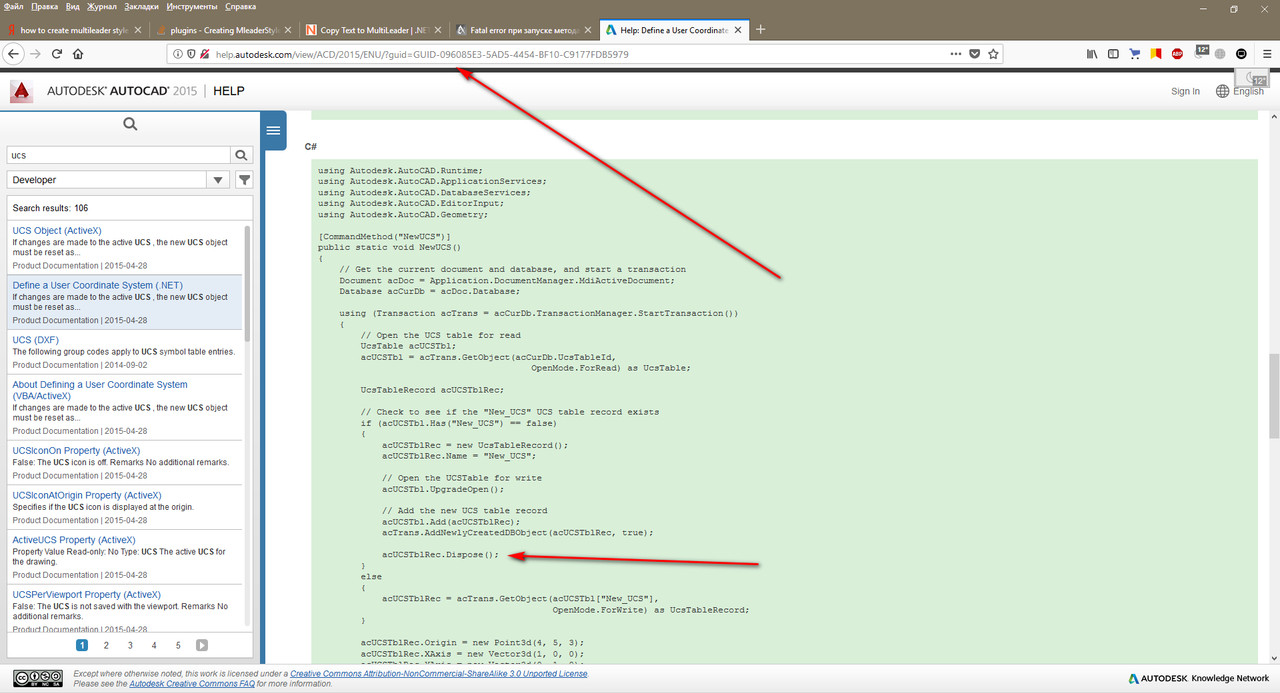
Task: Go to search results page 5
Action: click(x=178, y=646)
